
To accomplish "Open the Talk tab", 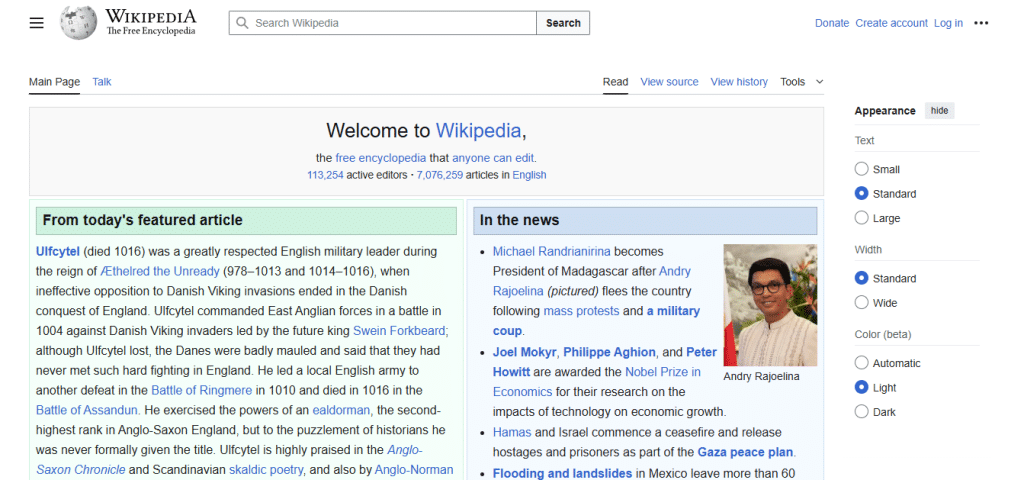I will pos(101,82).
